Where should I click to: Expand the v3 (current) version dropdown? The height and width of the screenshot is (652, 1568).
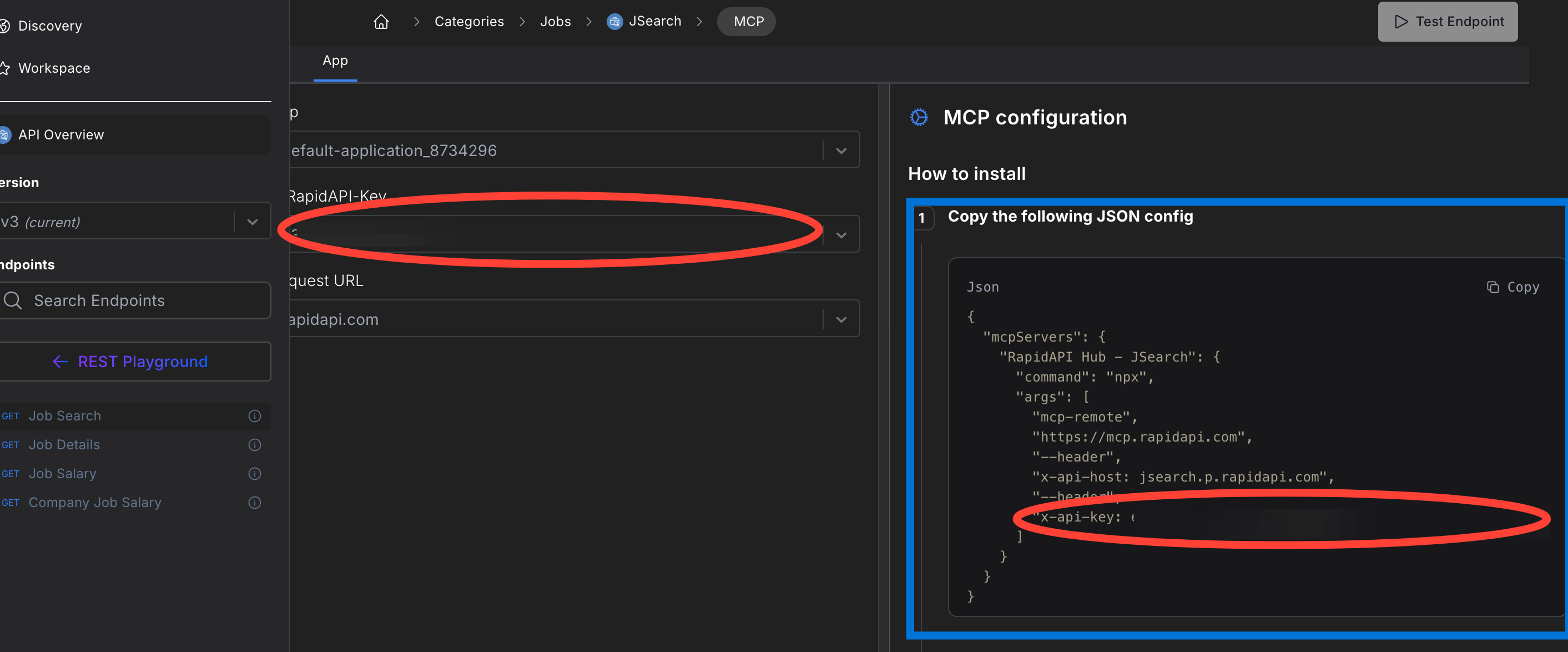252,222
